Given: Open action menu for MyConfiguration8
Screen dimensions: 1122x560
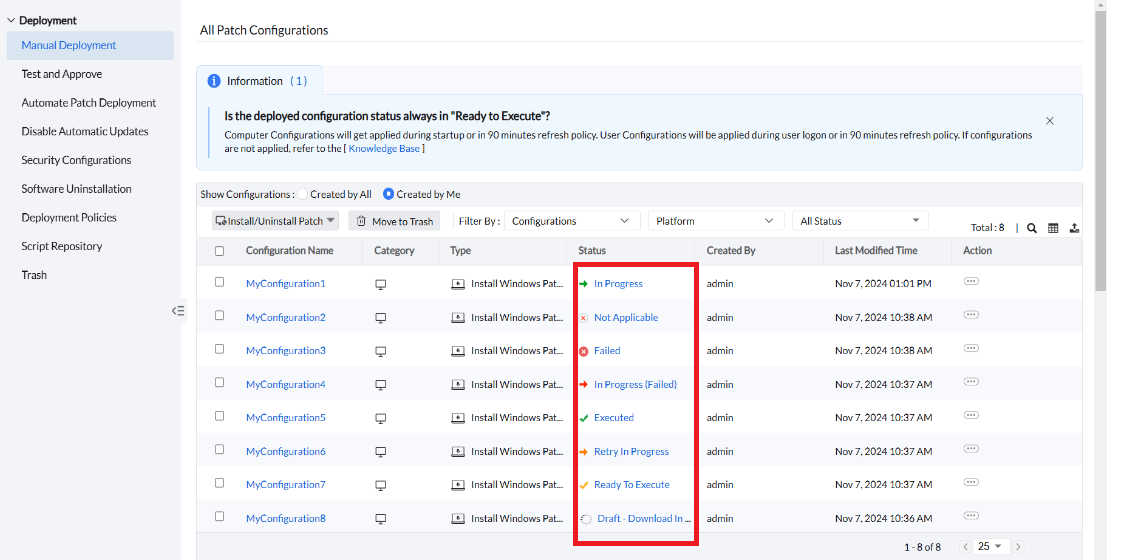Looking at the screenshot, I should pos(971,516).
